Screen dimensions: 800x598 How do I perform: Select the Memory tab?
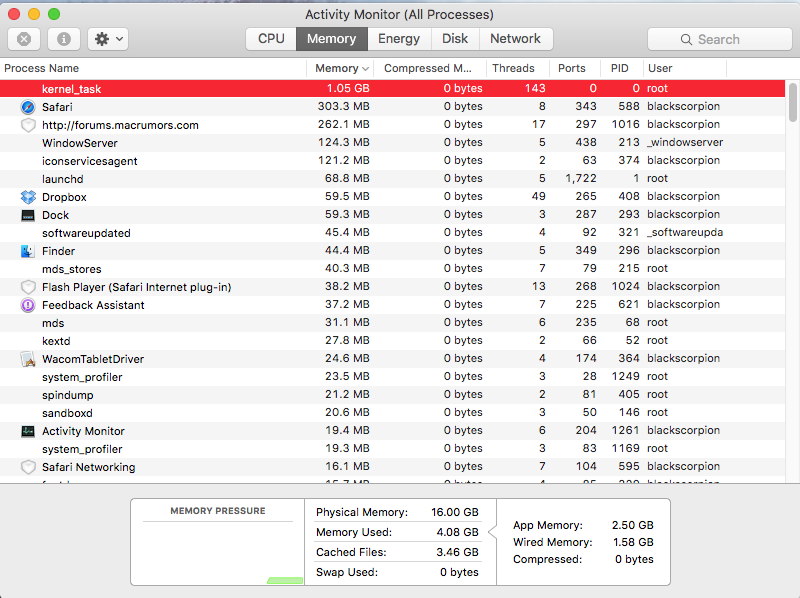click(332, 39)
